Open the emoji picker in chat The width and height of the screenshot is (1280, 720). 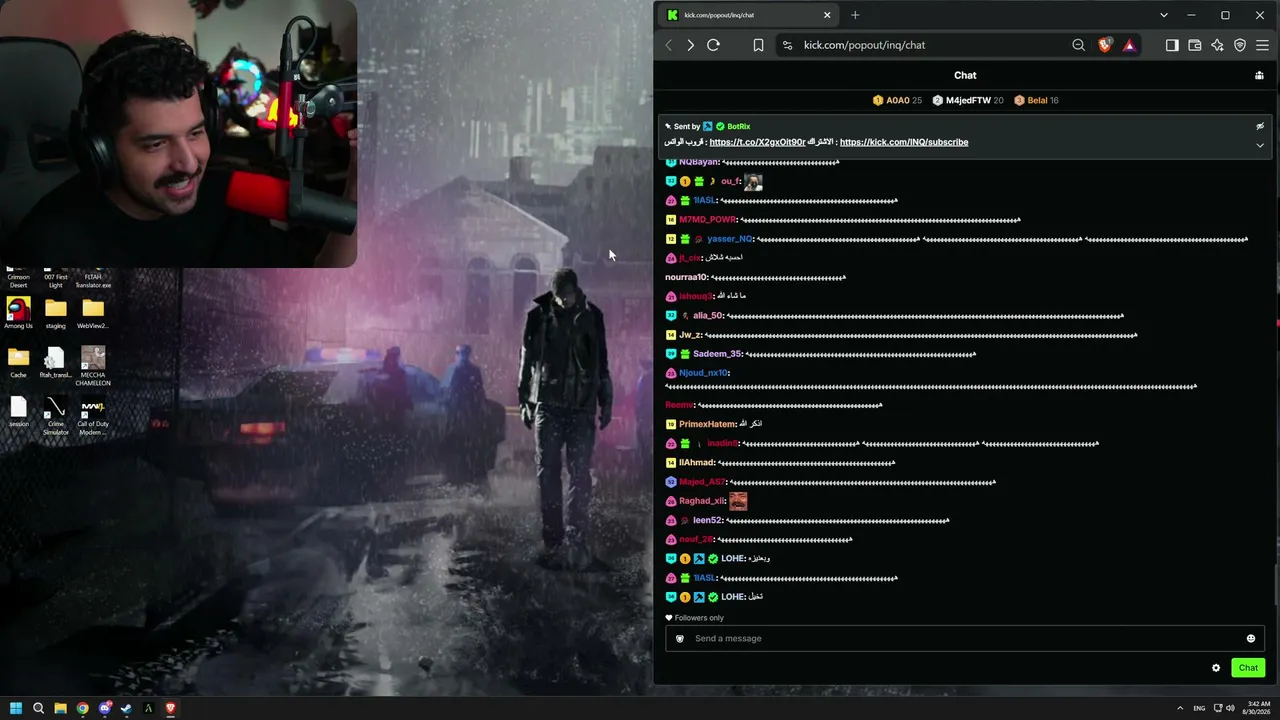point(1250,638)
